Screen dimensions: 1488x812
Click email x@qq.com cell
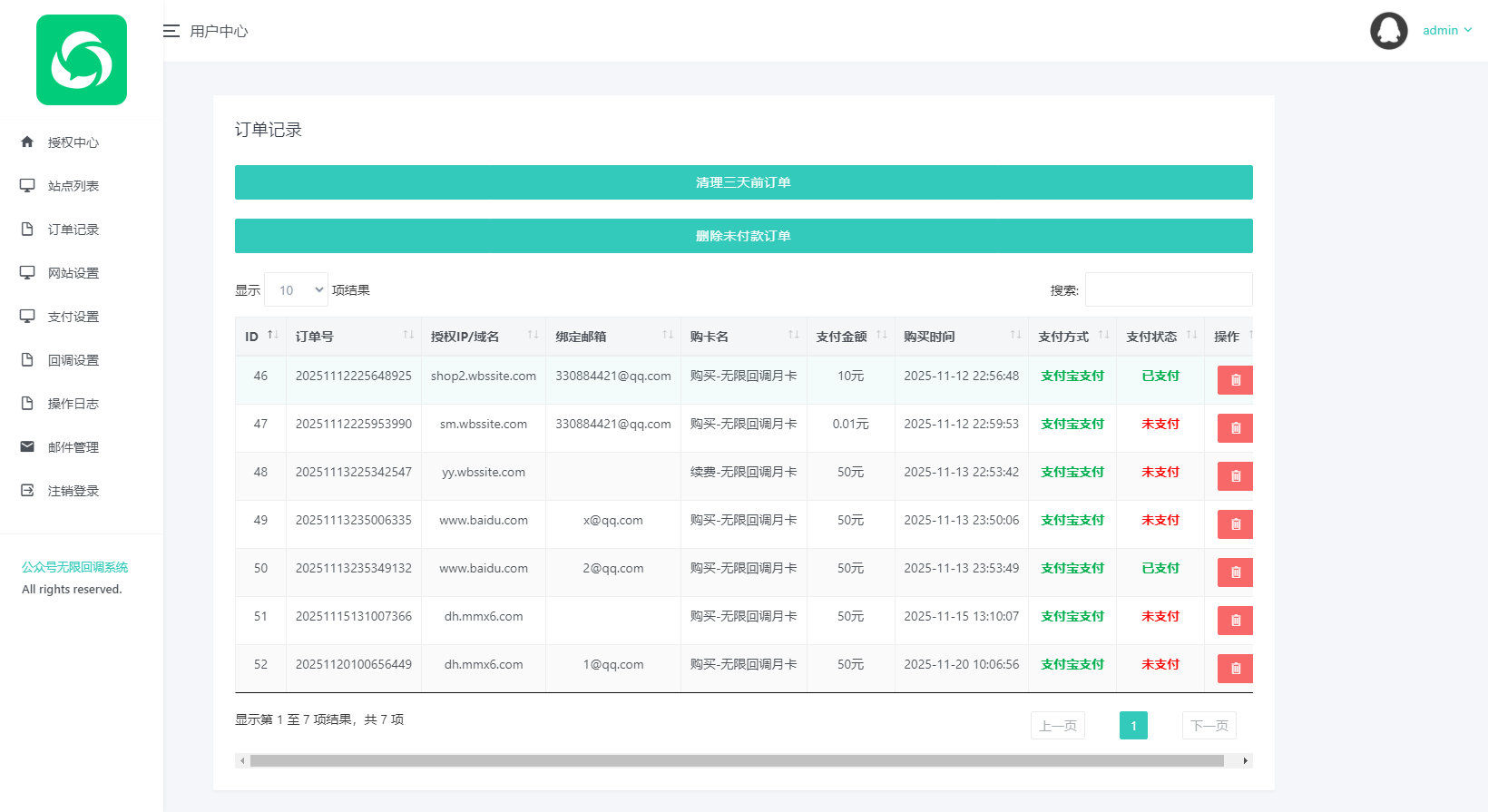point(613,520)
